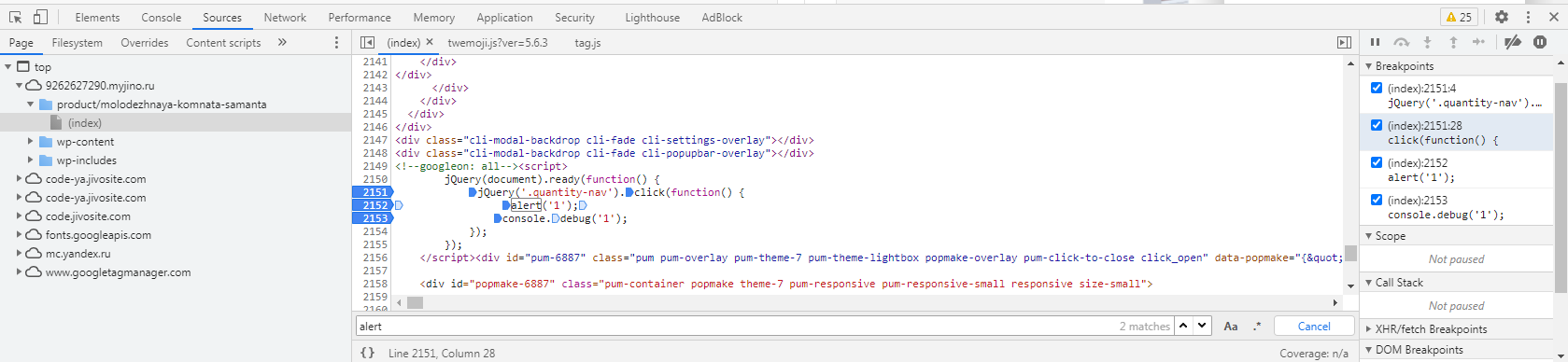This screenshot has width=1568, height=362.
Task: Pause script execution
Action: point(1375,42)
